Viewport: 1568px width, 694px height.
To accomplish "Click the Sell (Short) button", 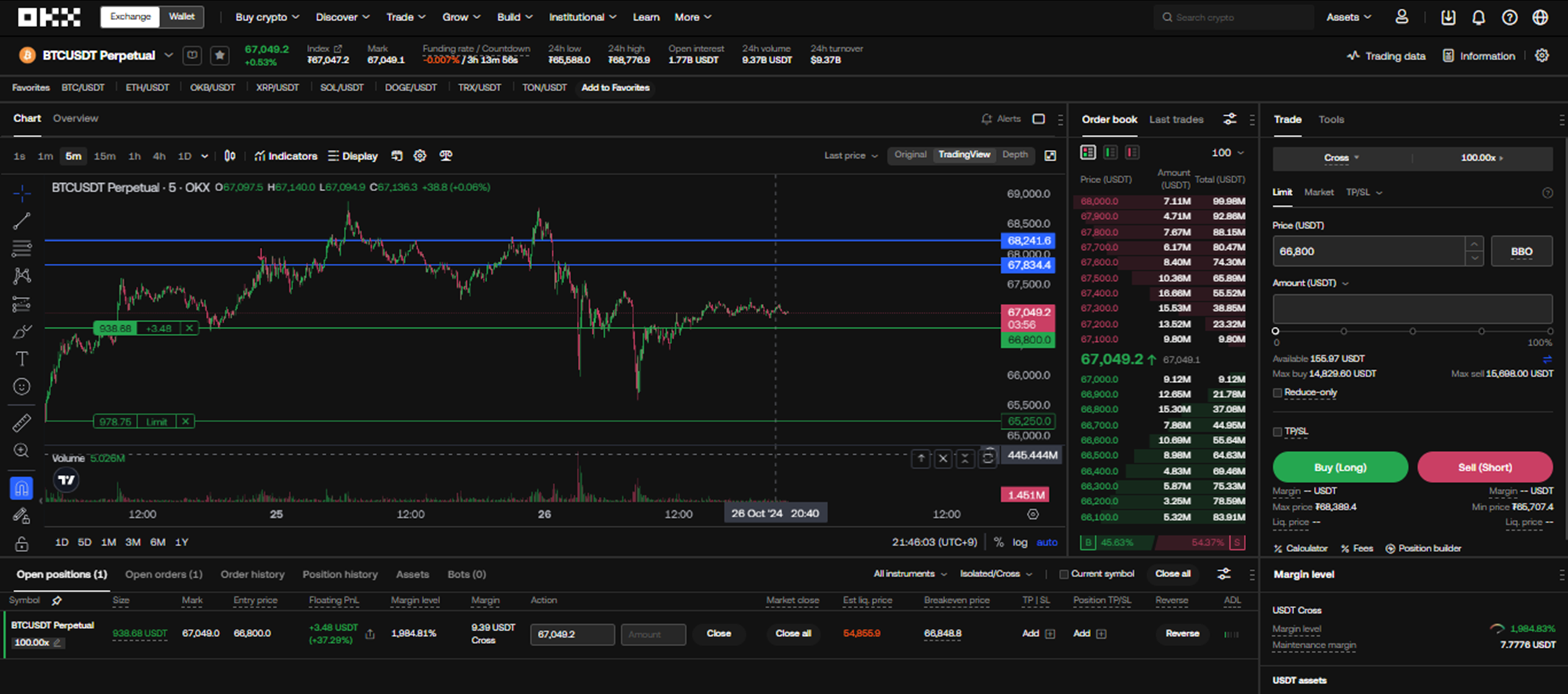I will 1484,467.
